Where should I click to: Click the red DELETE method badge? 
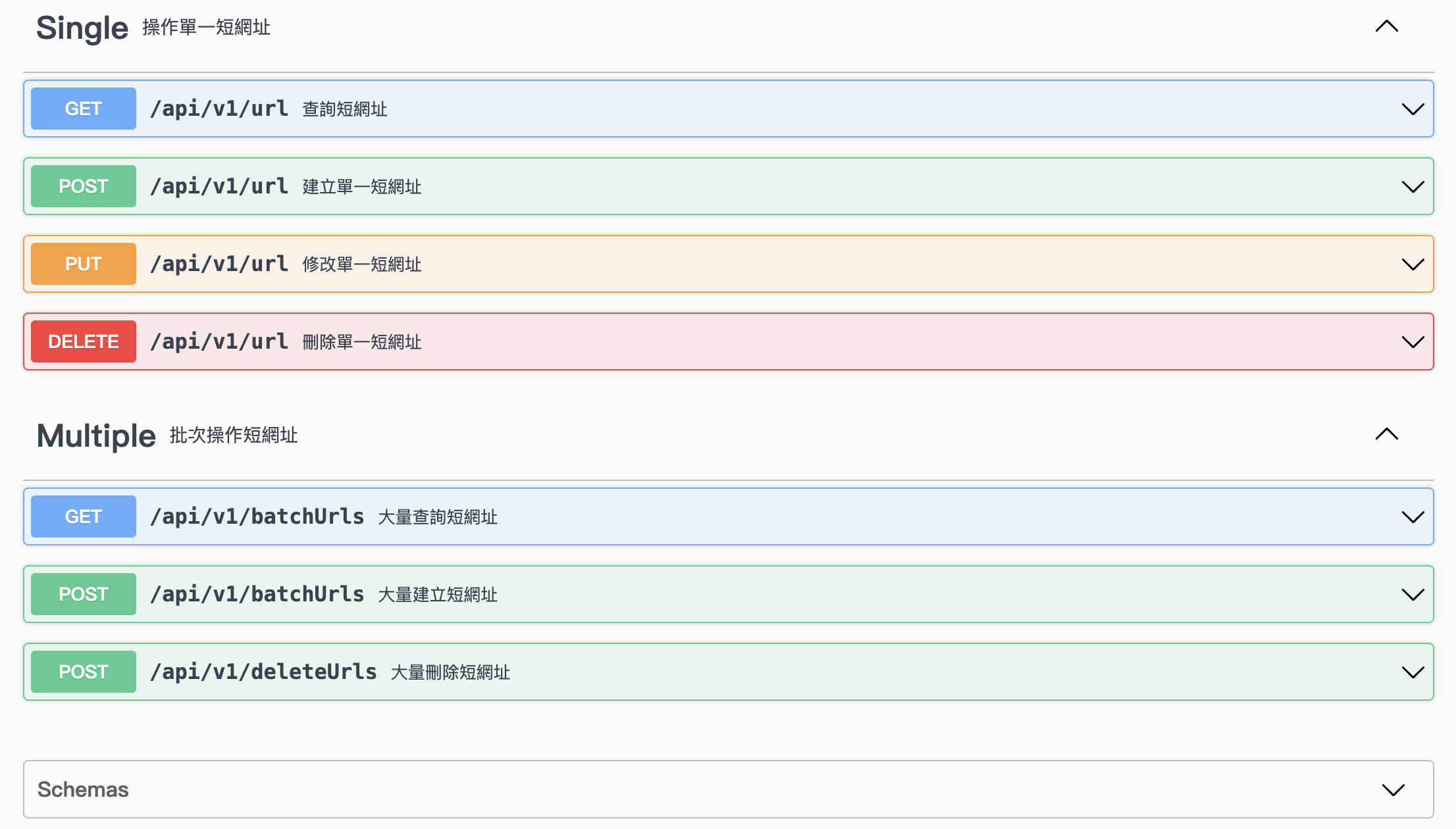point(84,341)
